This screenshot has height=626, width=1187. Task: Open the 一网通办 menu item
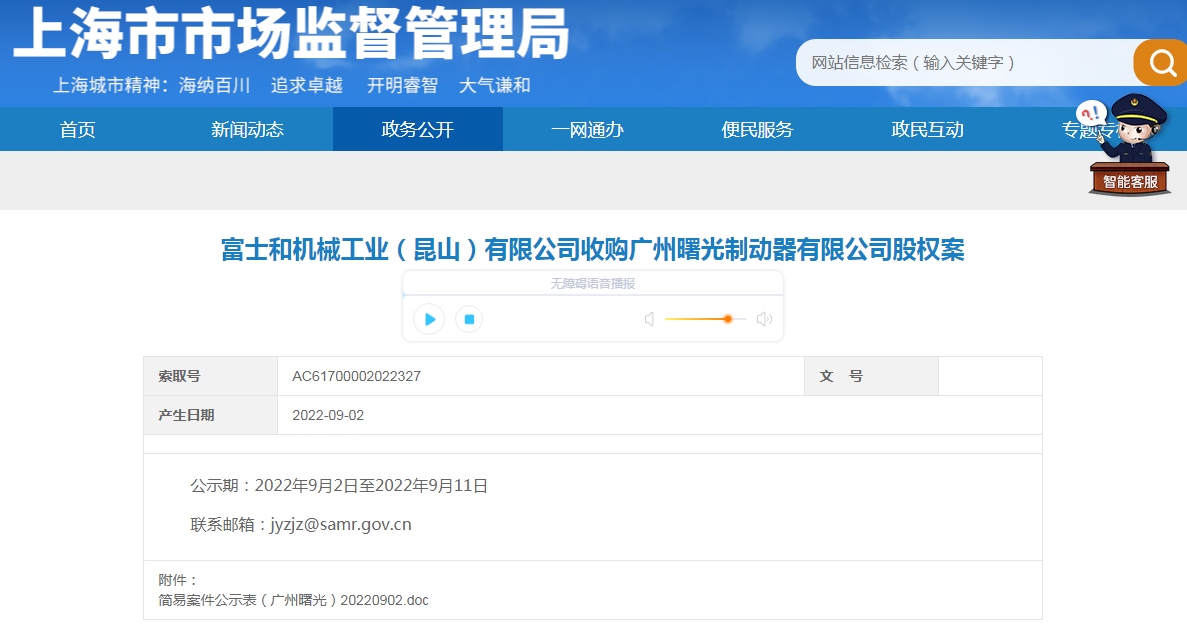point(587,129)
